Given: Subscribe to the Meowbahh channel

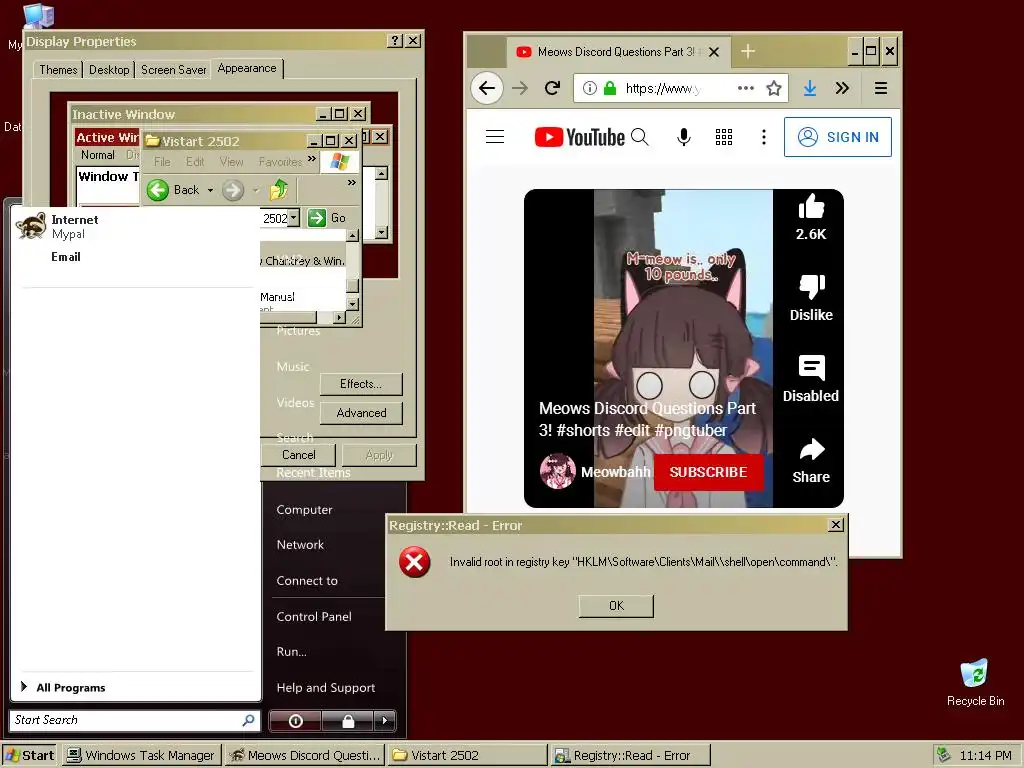Looking at the screenshot, I should tap(708, 472).
